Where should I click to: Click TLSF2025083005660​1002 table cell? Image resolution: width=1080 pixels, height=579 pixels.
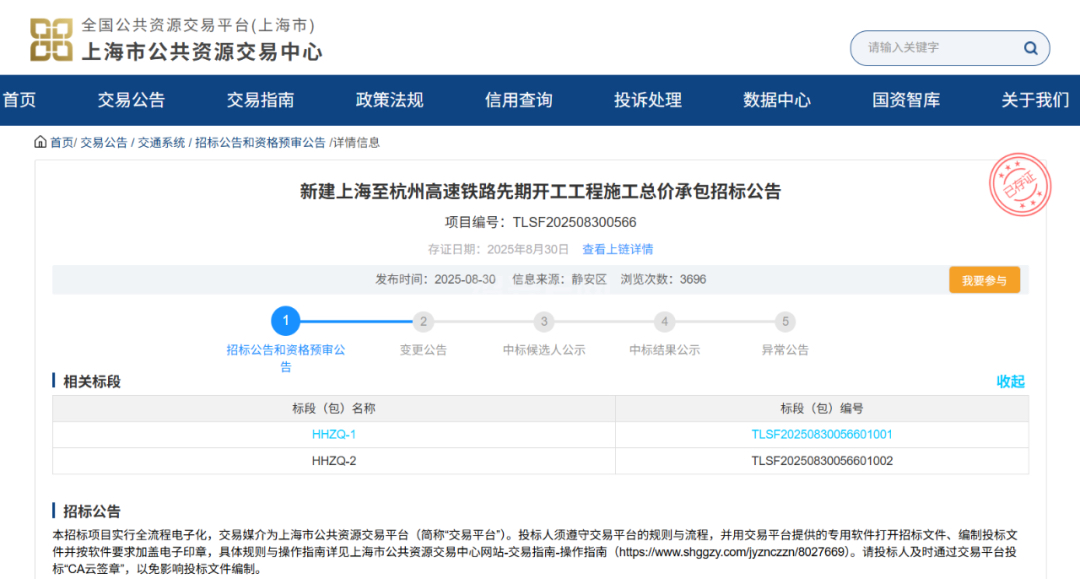(822, 461)
